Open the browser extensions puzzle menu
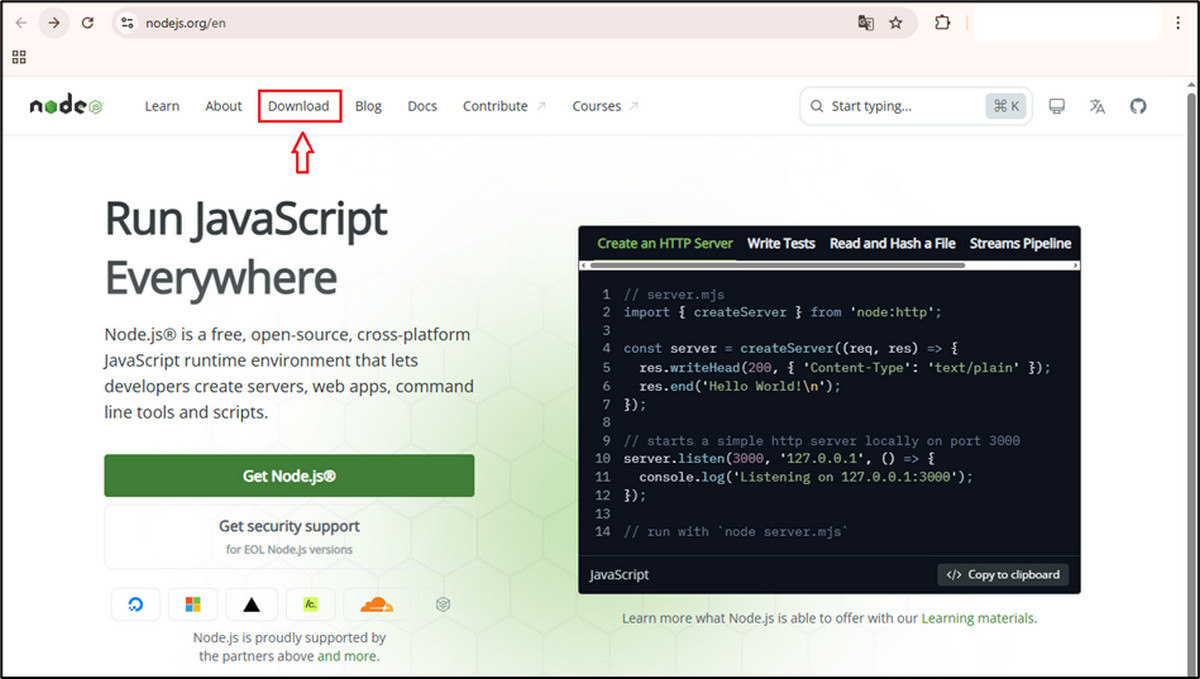The width and height of the screenshot is (1200, 679). tap(942, 22)
